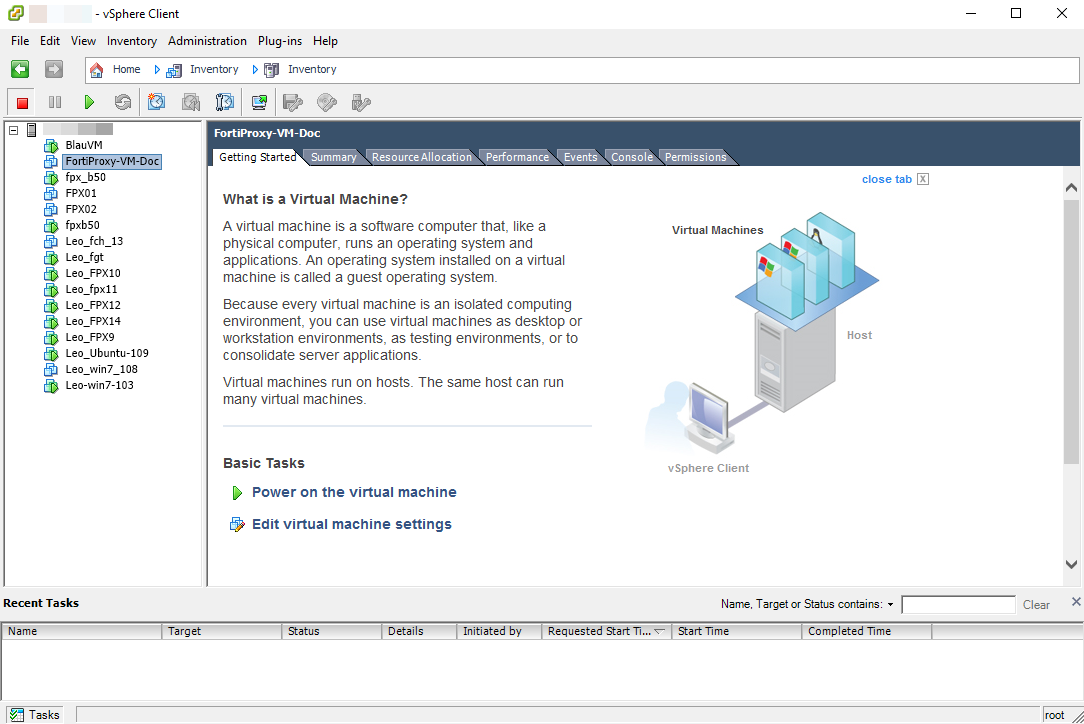The width and height of the screenshot is (1084, 724).
Task: Click the Edit virtual machine settings link
Action: [x=352, y=524]
